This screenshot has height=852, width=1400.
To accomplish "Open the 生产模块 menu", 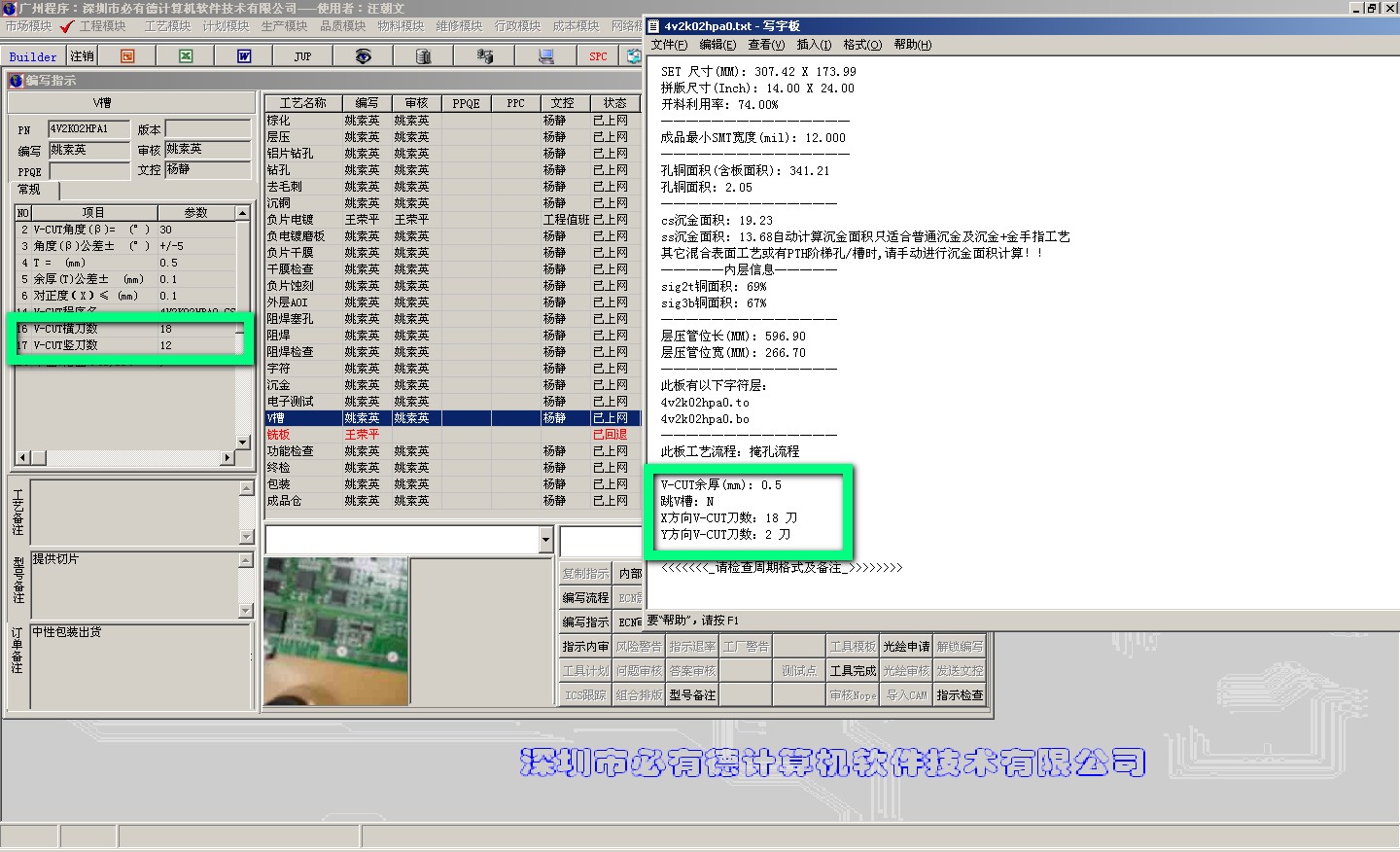I will point(284,26).
